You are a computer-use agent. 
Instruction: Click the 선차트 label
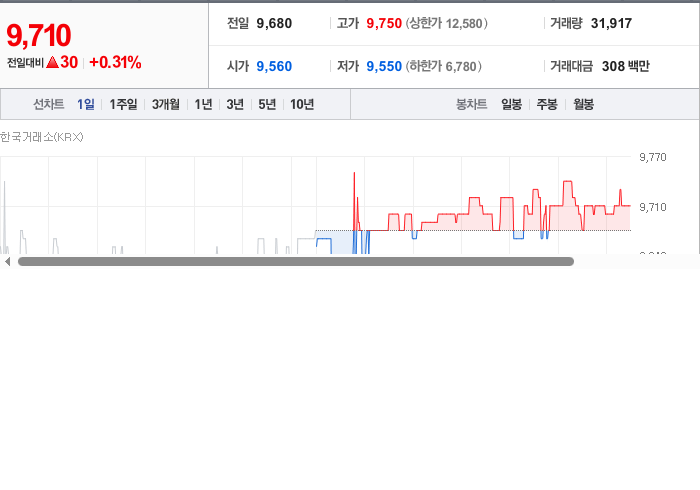tap(49, 104)
